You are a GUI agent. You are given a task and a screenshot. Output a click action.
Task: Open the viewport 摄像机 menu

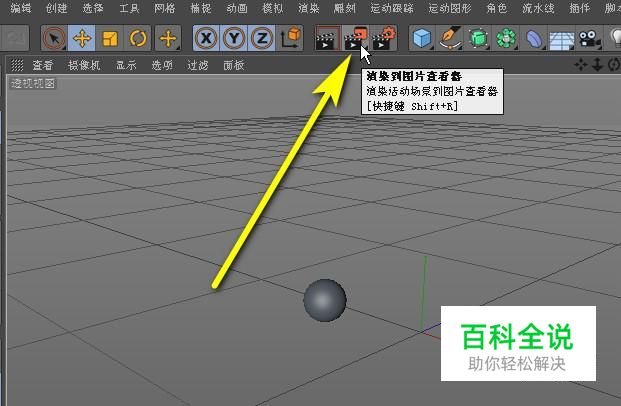click(84, 65)
